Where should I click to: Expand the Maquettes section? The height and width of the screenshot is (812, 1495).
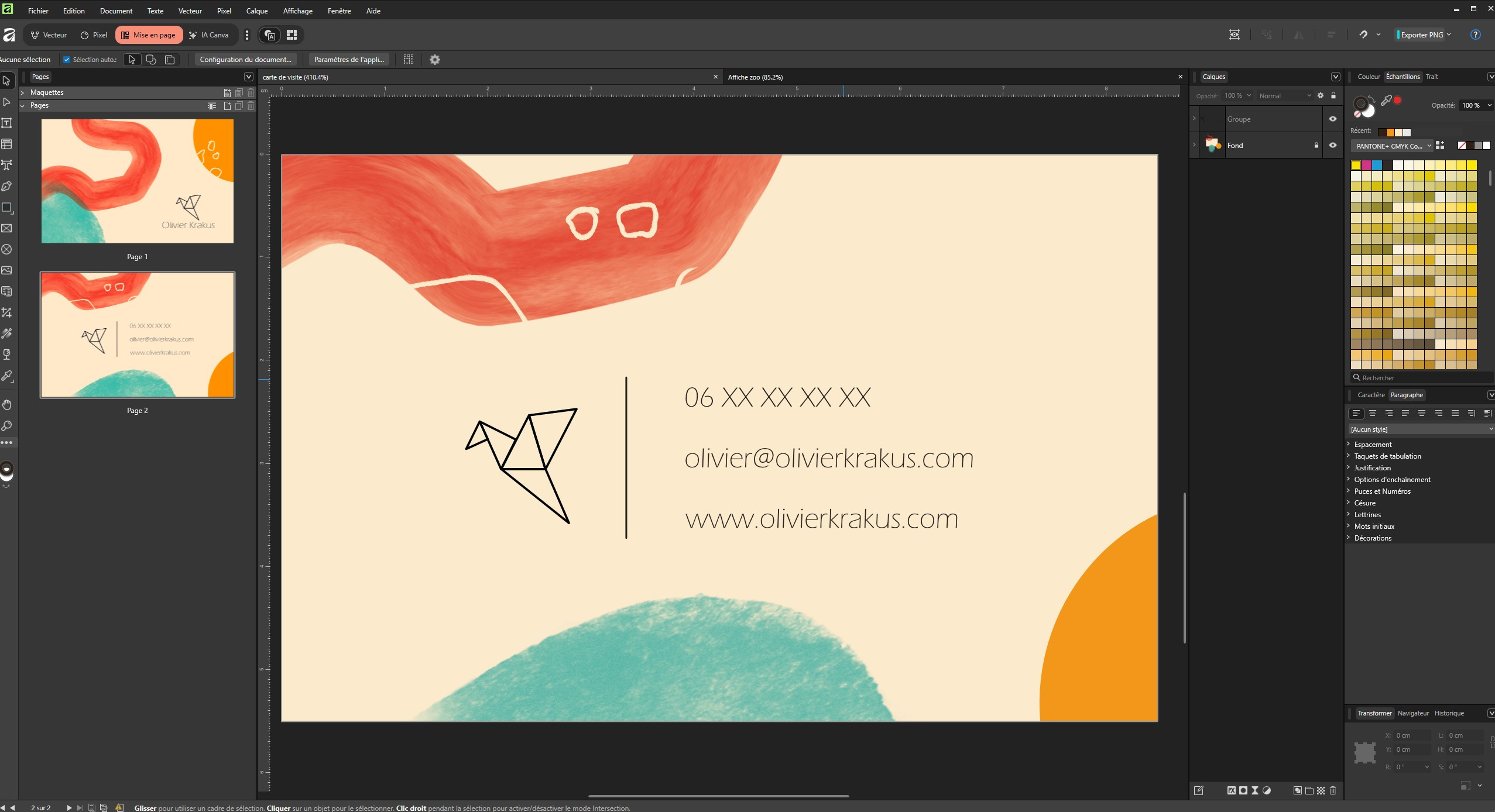click(x=22, y=92)
